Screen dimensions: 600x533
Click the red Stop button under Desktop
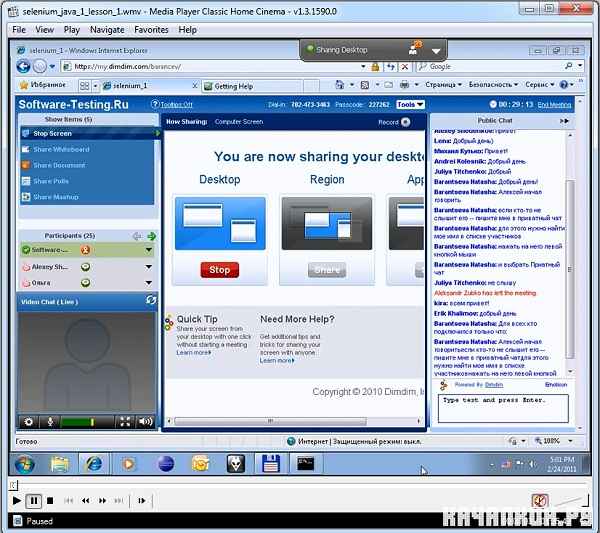[220, 270]
